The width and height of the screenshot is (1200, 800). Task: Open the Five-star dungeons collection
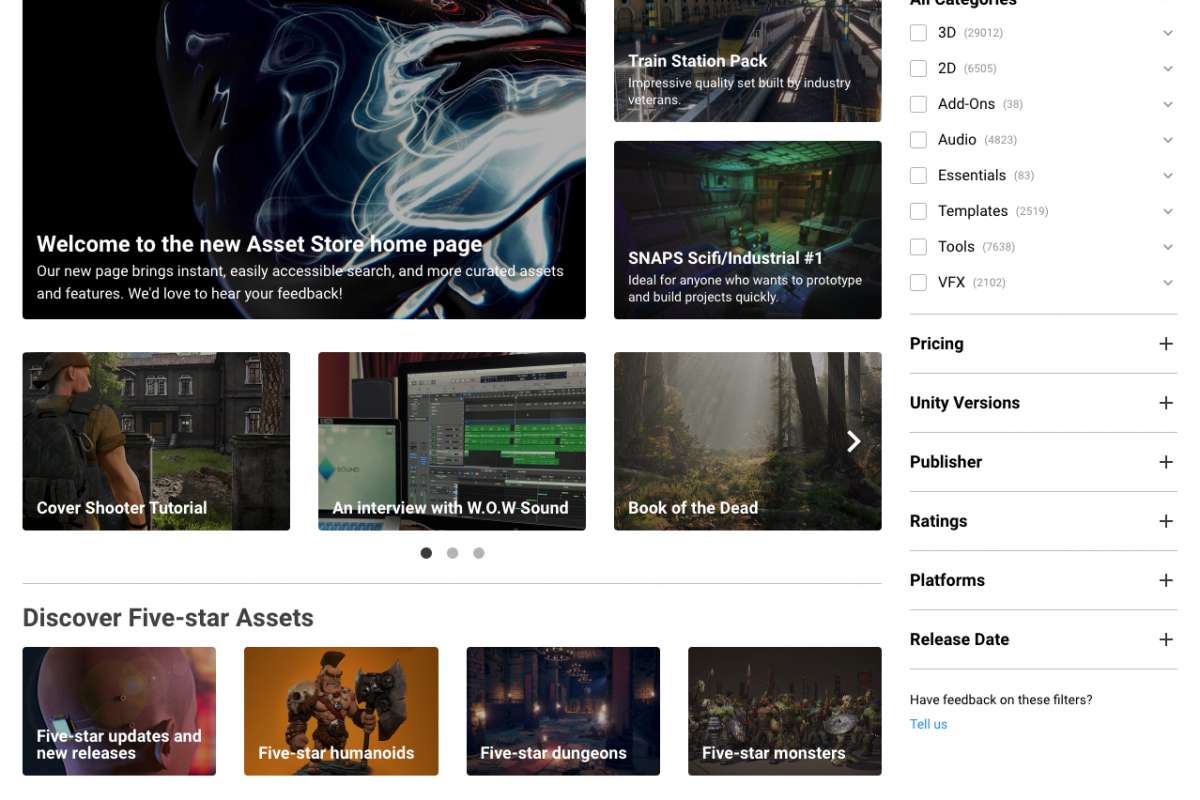563,711
